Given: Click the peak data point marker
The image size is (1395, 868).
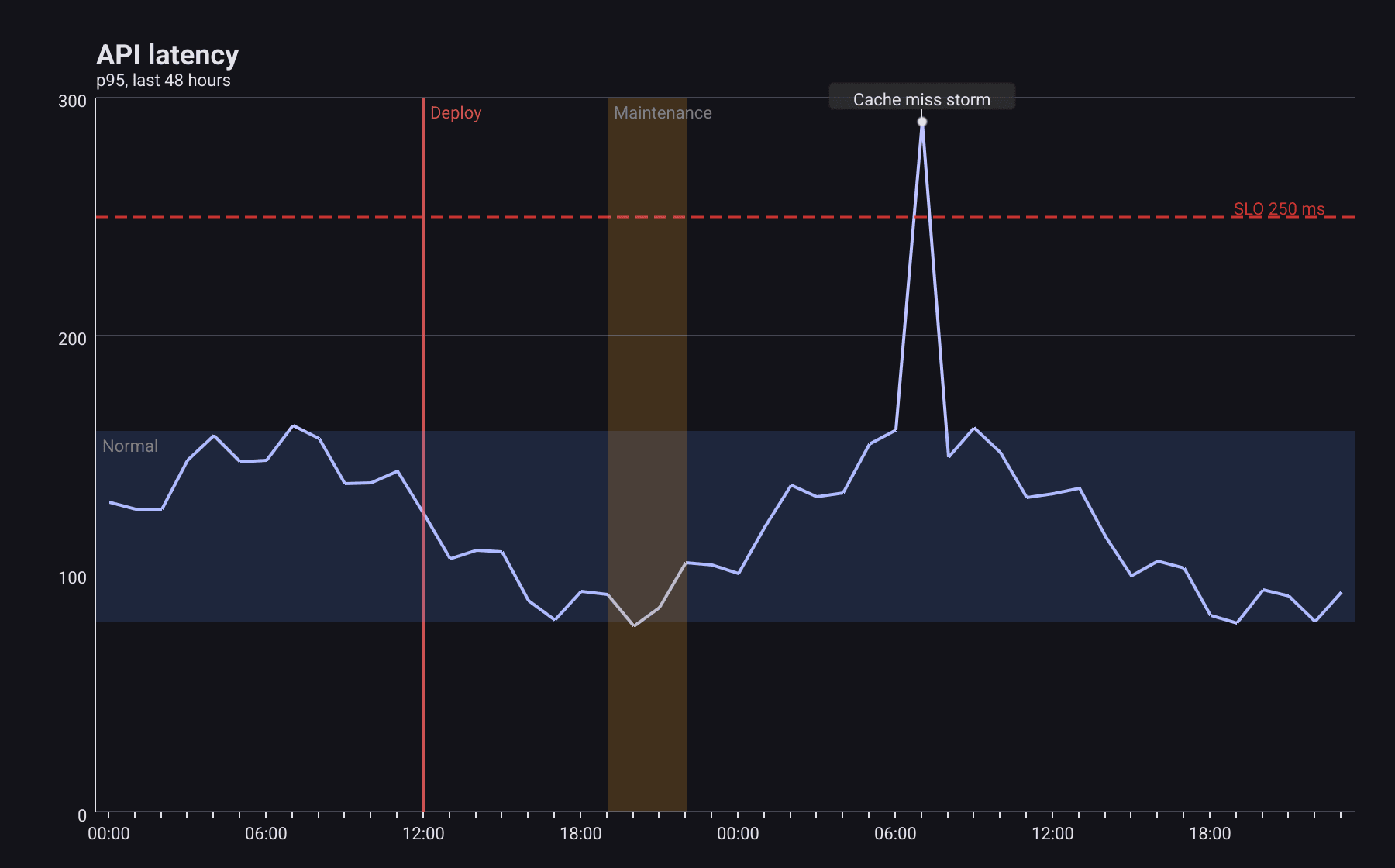Looking at the screenshot, I should (921, 122).
